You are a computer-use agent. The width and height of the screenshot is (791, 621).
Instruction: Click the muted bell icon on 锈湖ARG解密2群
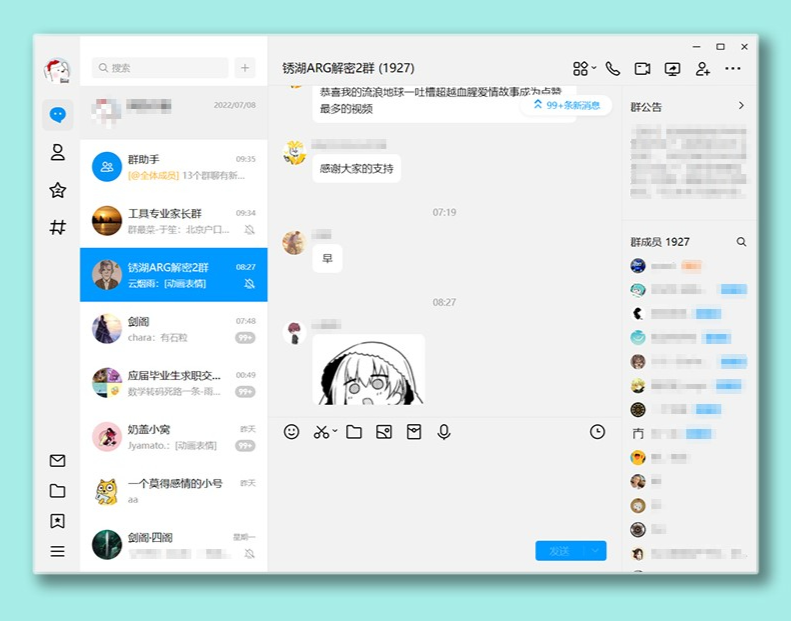point(249,284)
